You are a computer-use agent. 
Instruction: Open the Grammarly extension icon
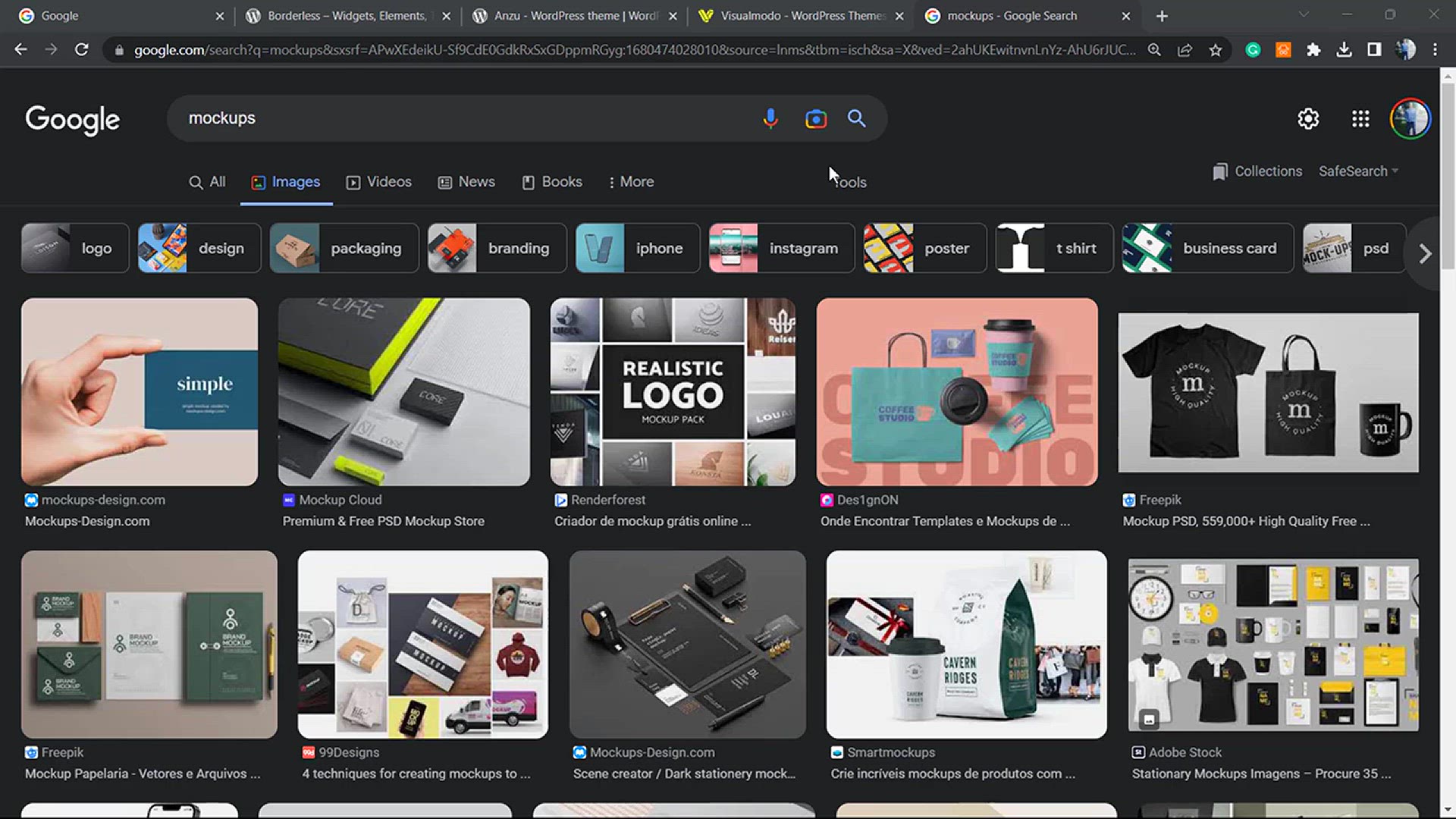coord(1253,50)
